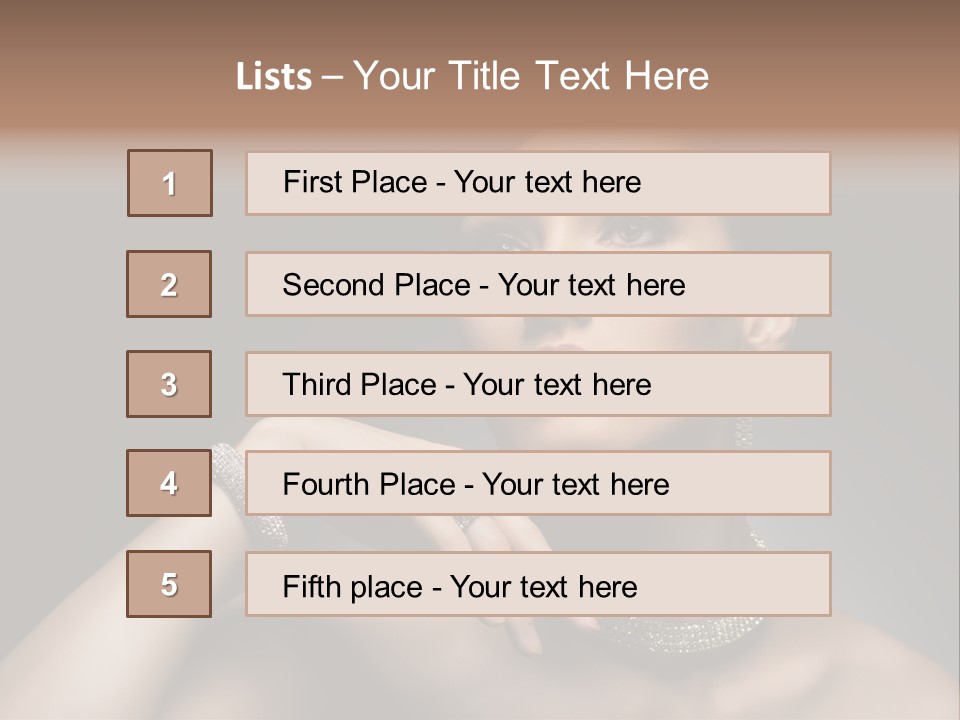Select the Fifth place text bar
Screen dimensions: 960x720
538,584
